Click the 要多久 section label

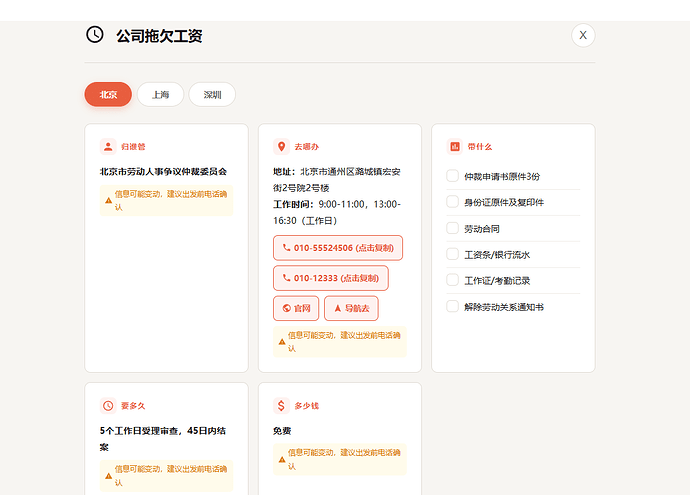point(133,406)
